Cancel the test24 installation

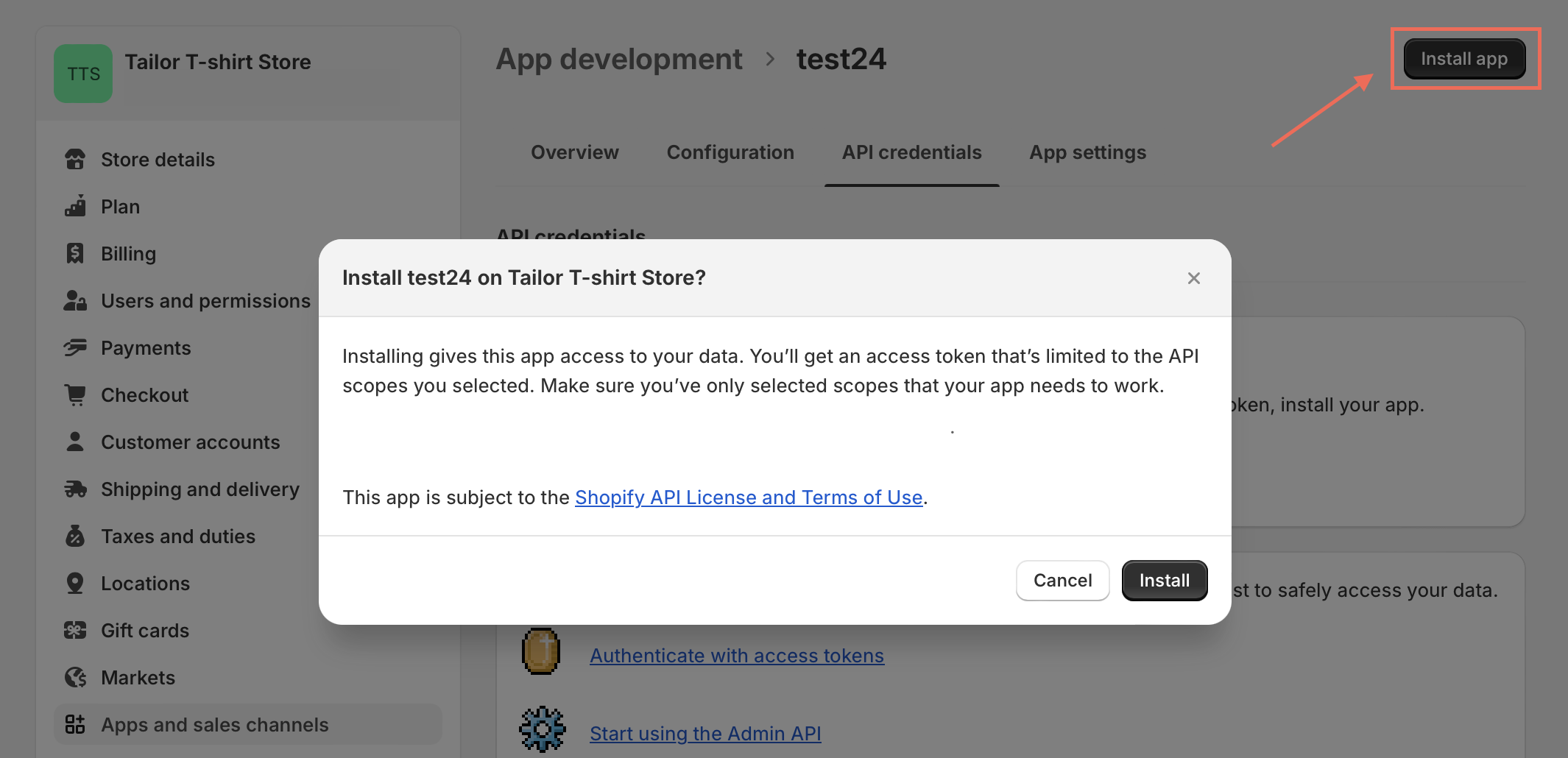click(x=1062, y=580)
